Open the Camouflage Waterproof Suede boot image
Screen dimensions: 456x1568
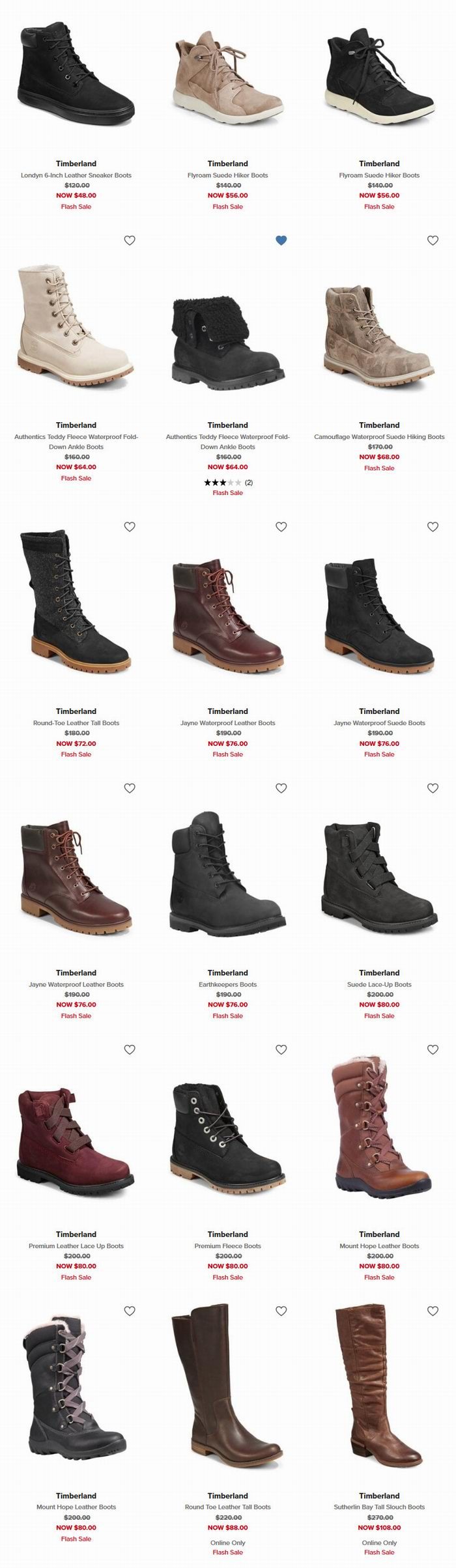click(x=379, y=337)
